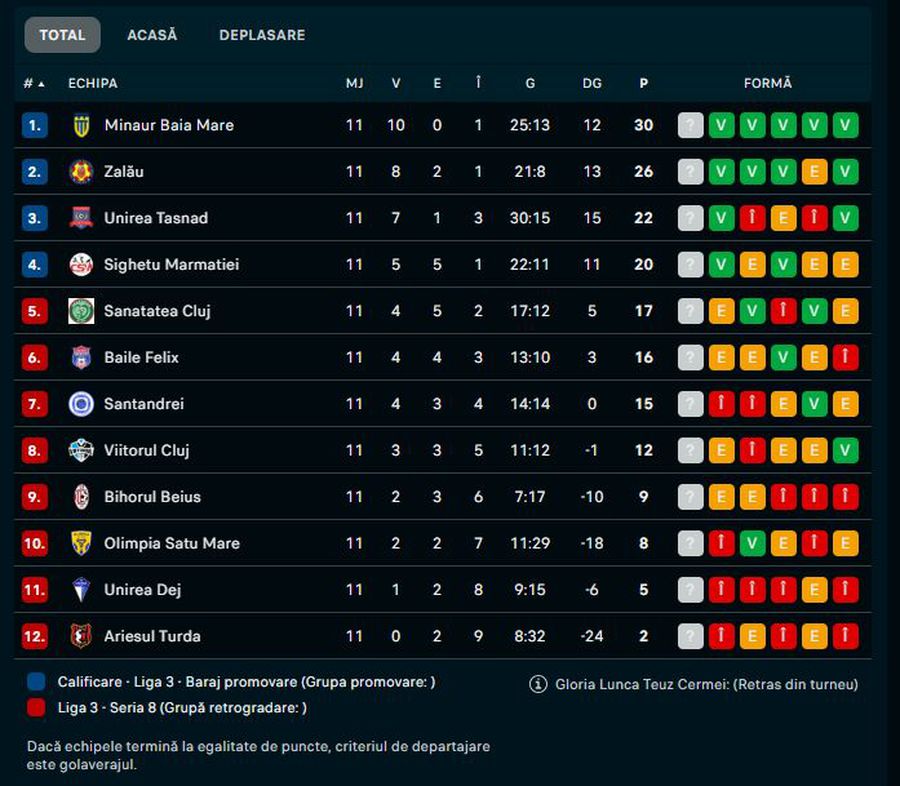The height and width of the screenshot is (786, 900).
Task: Sort by the P points column header
Action: (x=643, y=83)
